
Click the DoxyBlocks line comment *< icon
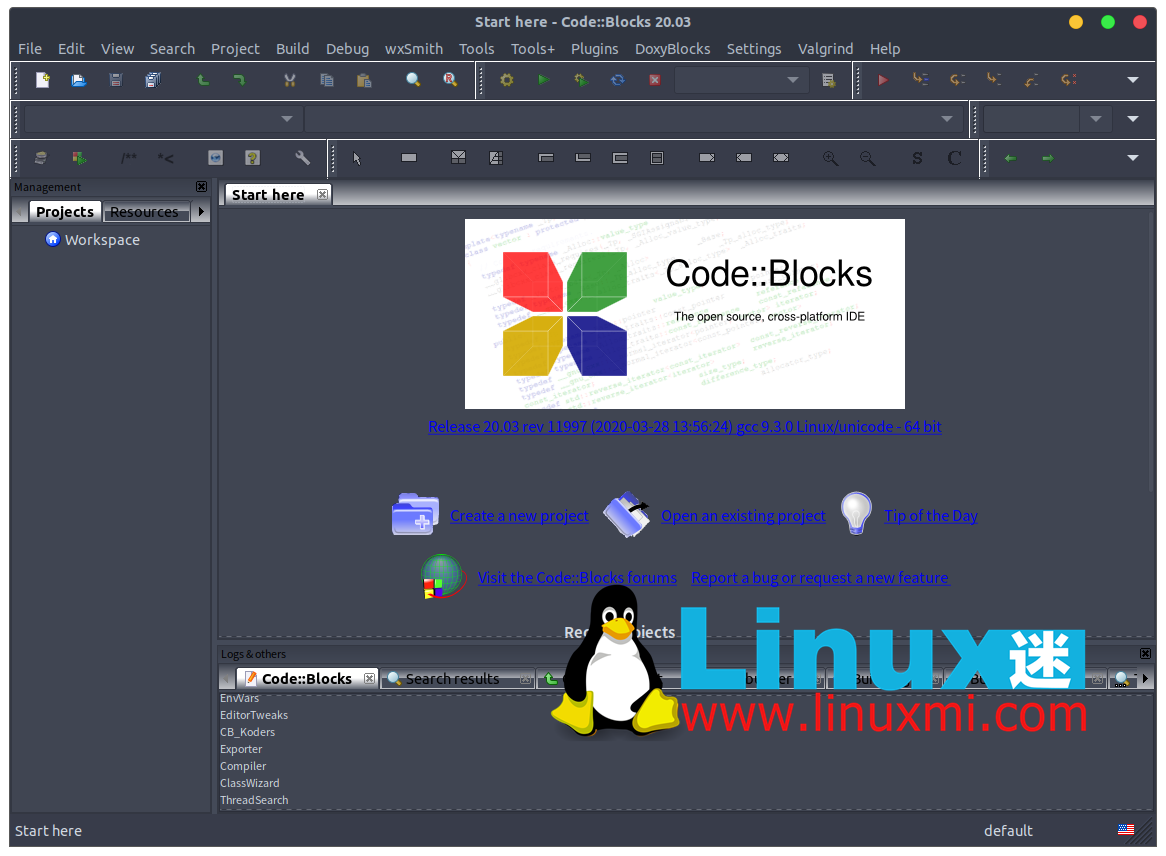[x=165, y=158]
